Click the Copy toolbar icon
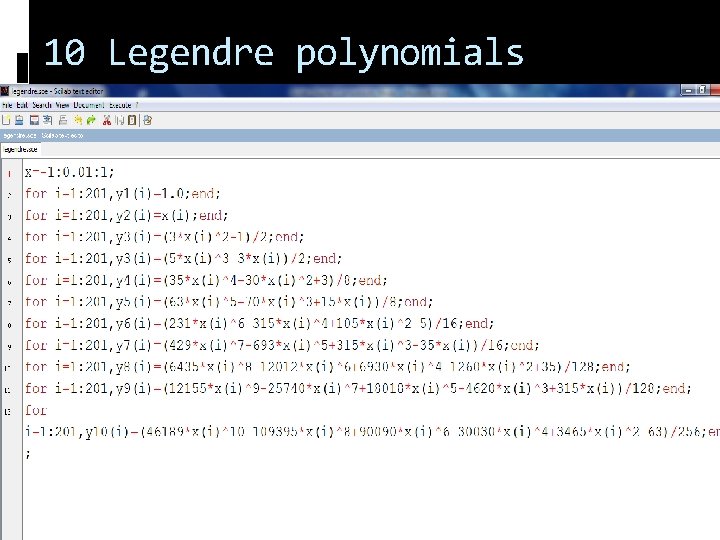This screenshot has width=720, height=540. (x=120, y=120)
